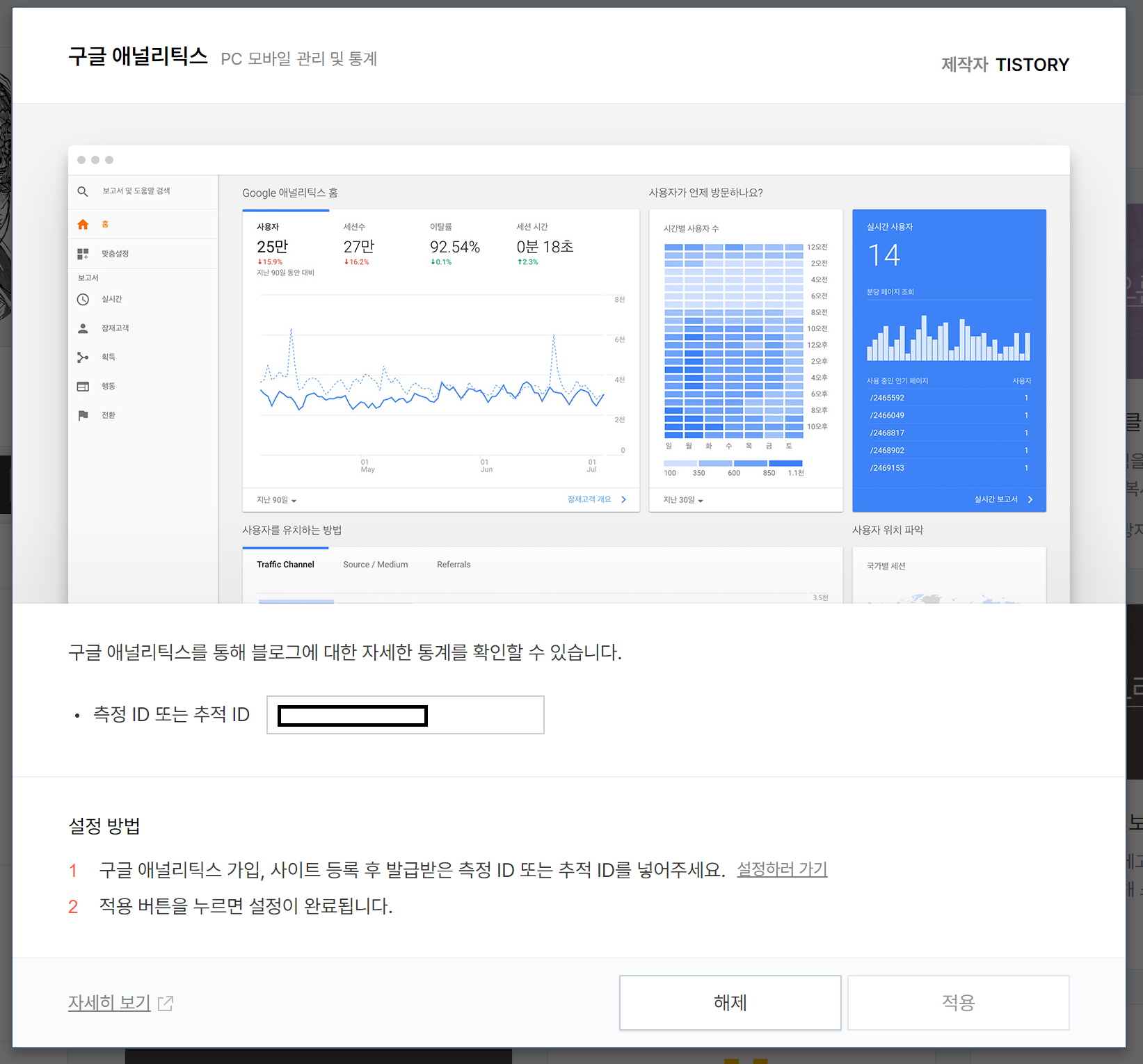Click the 구글 애널리틱스 modal title
Screen dimensions: 1143x1064
[138, 56]
